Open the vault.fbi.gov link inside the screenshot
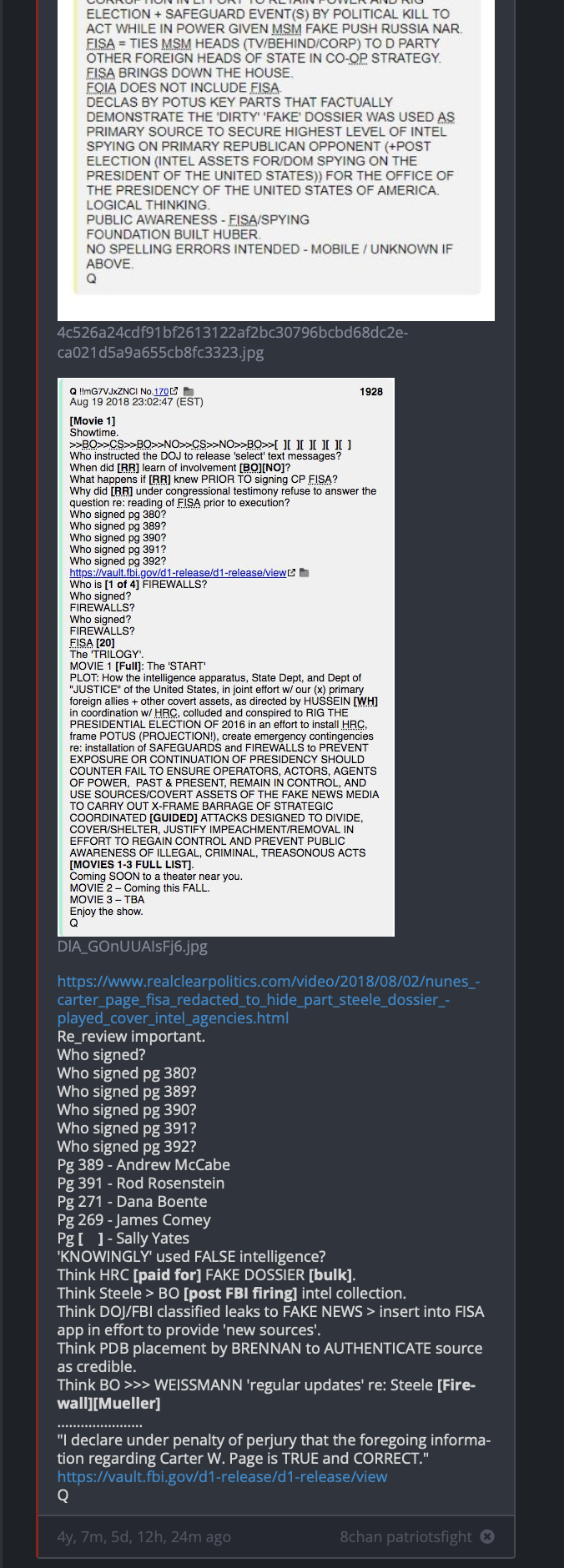Image resolution: width=564 pixels, height=1568 pixels. (x=178, y=573)
